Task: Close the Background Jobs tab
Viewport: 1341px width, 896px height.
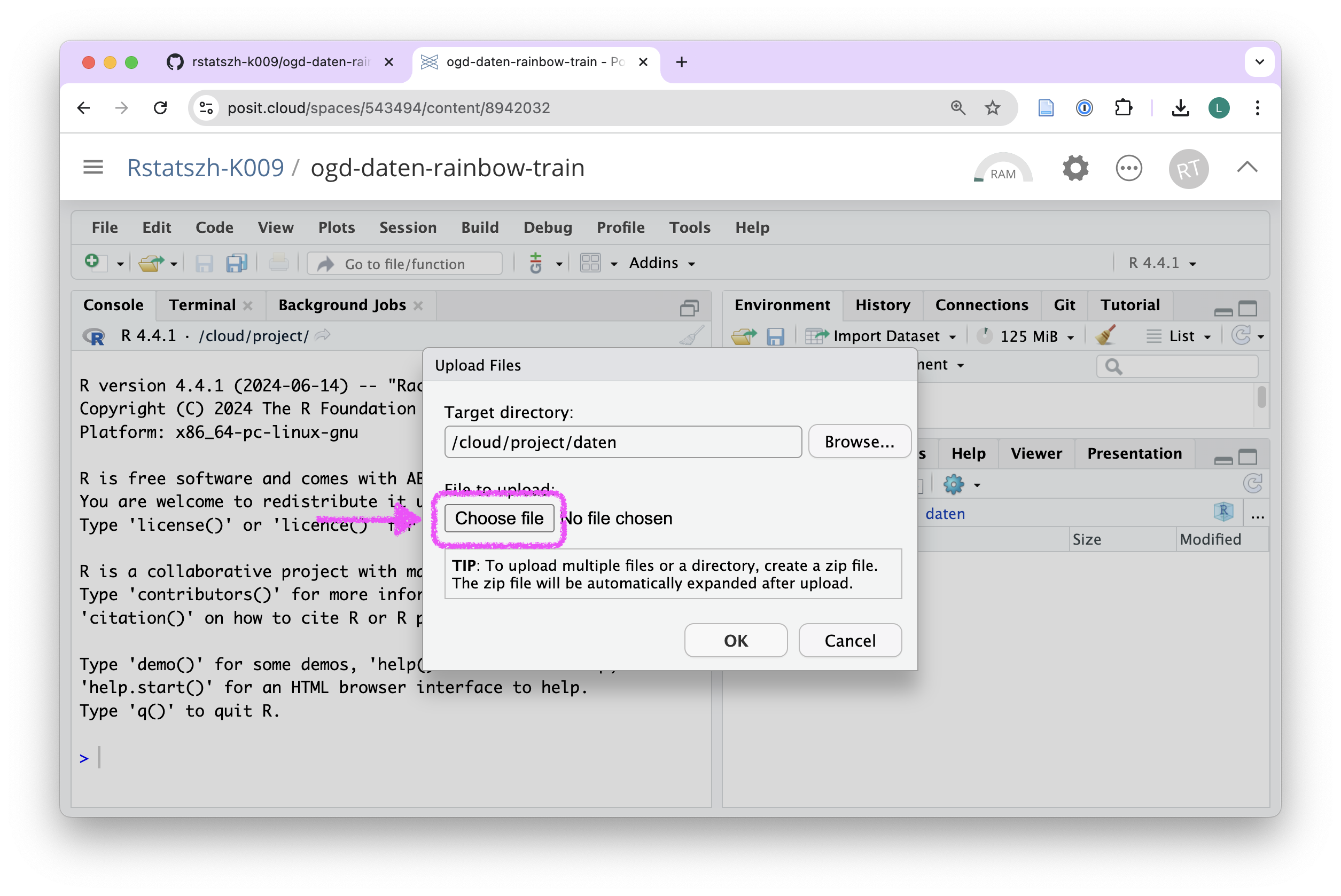Action: [418, 306]
